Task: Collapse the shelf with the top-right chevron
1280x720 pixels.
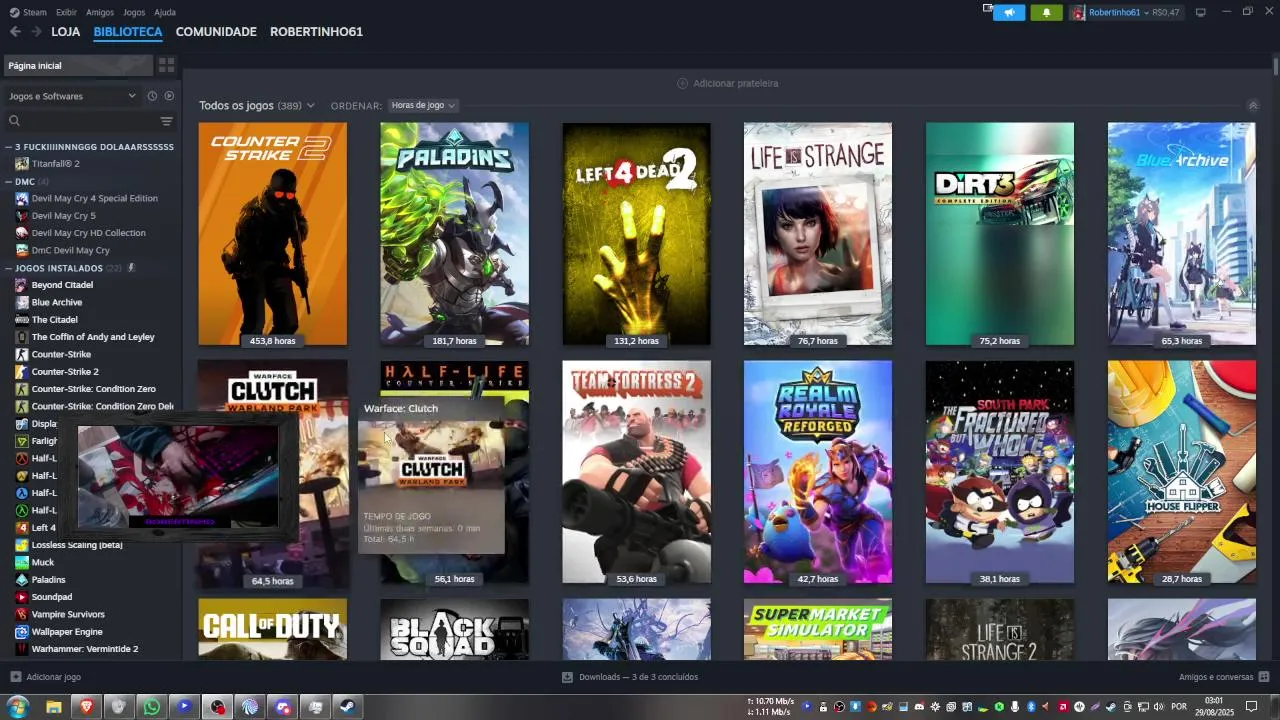Action: point(1253,105)
